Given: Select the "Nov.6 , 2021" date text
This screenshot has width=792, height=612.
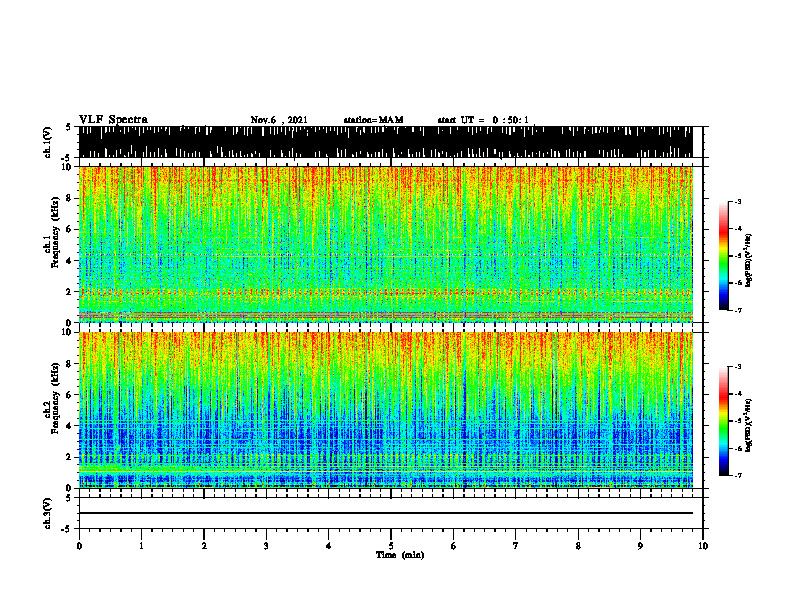Looking at the screenshot, I should (279, 120).
